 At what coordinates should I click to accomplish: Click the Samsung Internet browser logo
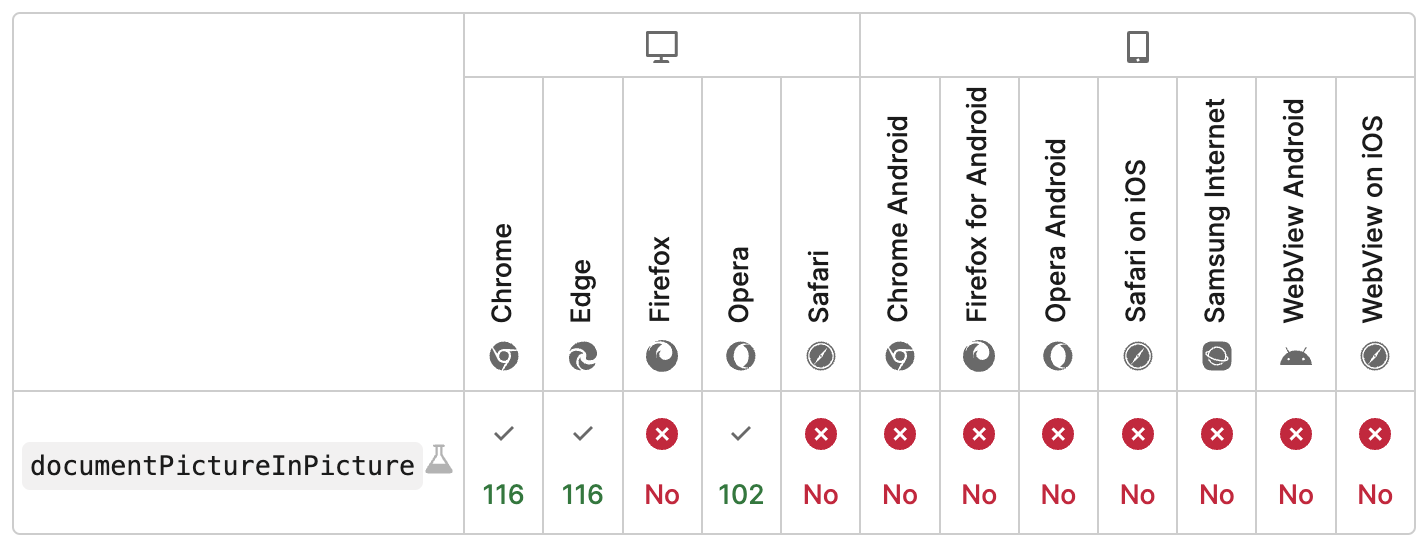[x=1217, y=356]
